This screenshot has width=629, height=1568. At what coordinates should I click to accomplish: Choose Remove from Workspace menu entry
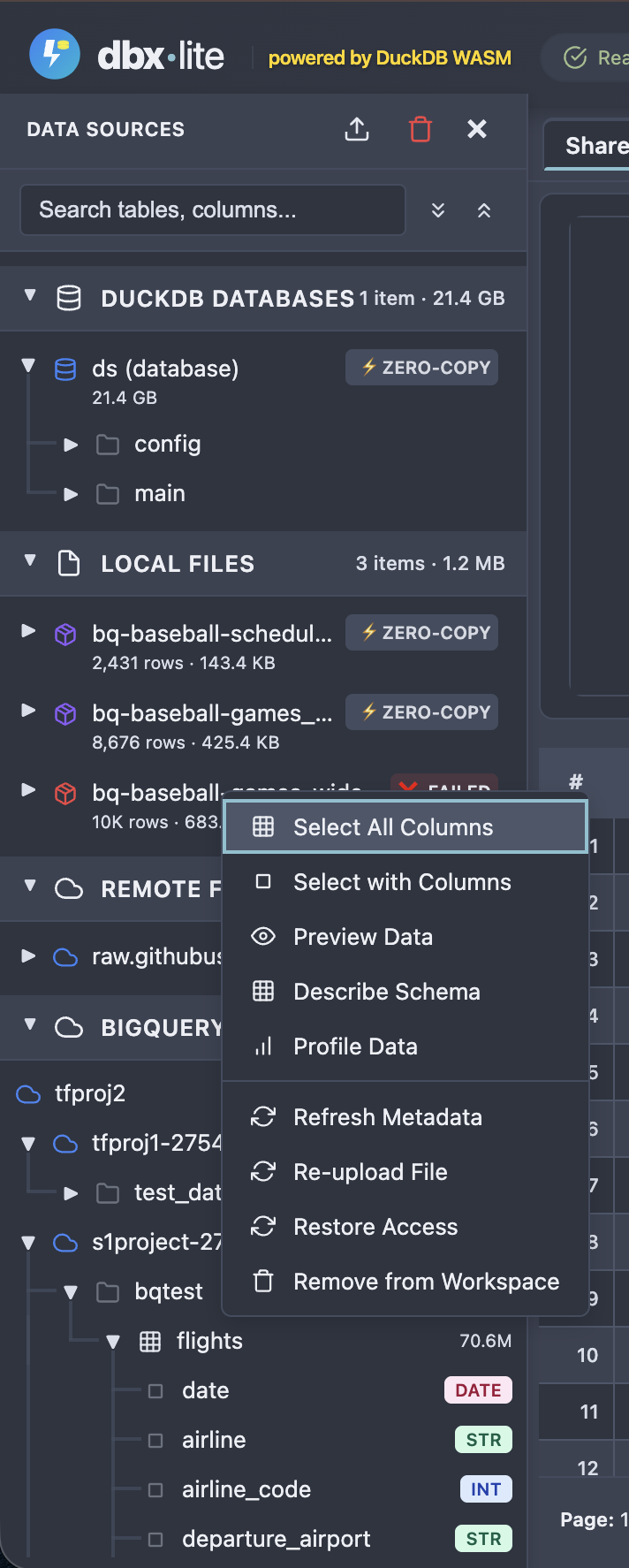(405, 1282)
